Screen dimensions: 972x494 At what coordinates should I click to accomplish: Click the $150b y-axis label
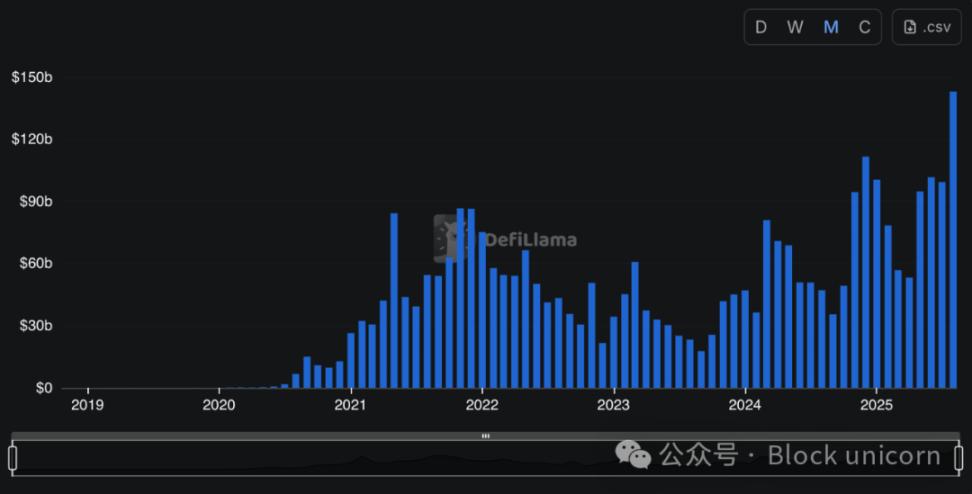coord(32,77)
